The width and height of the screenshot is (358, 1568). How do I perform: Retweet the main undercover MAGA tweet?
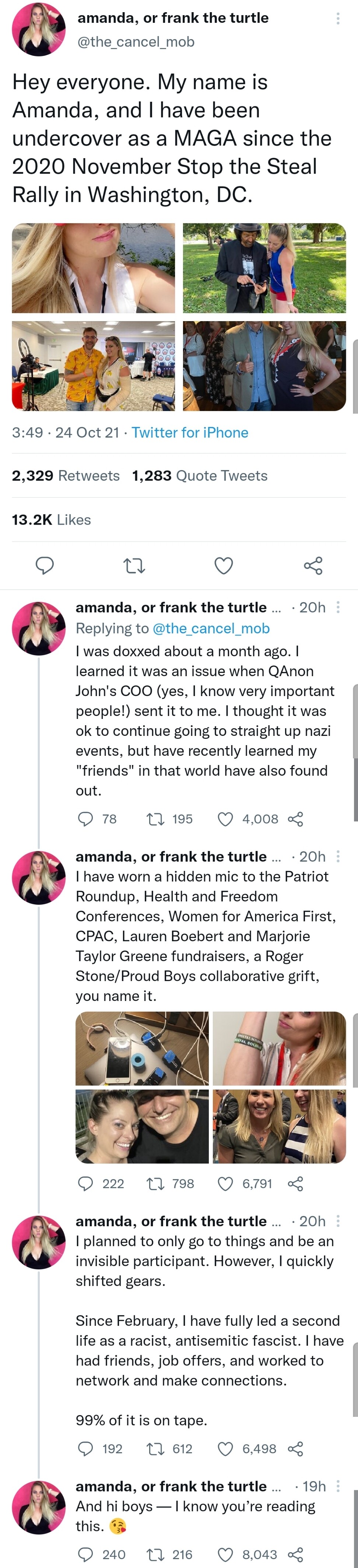coord(134,566)
